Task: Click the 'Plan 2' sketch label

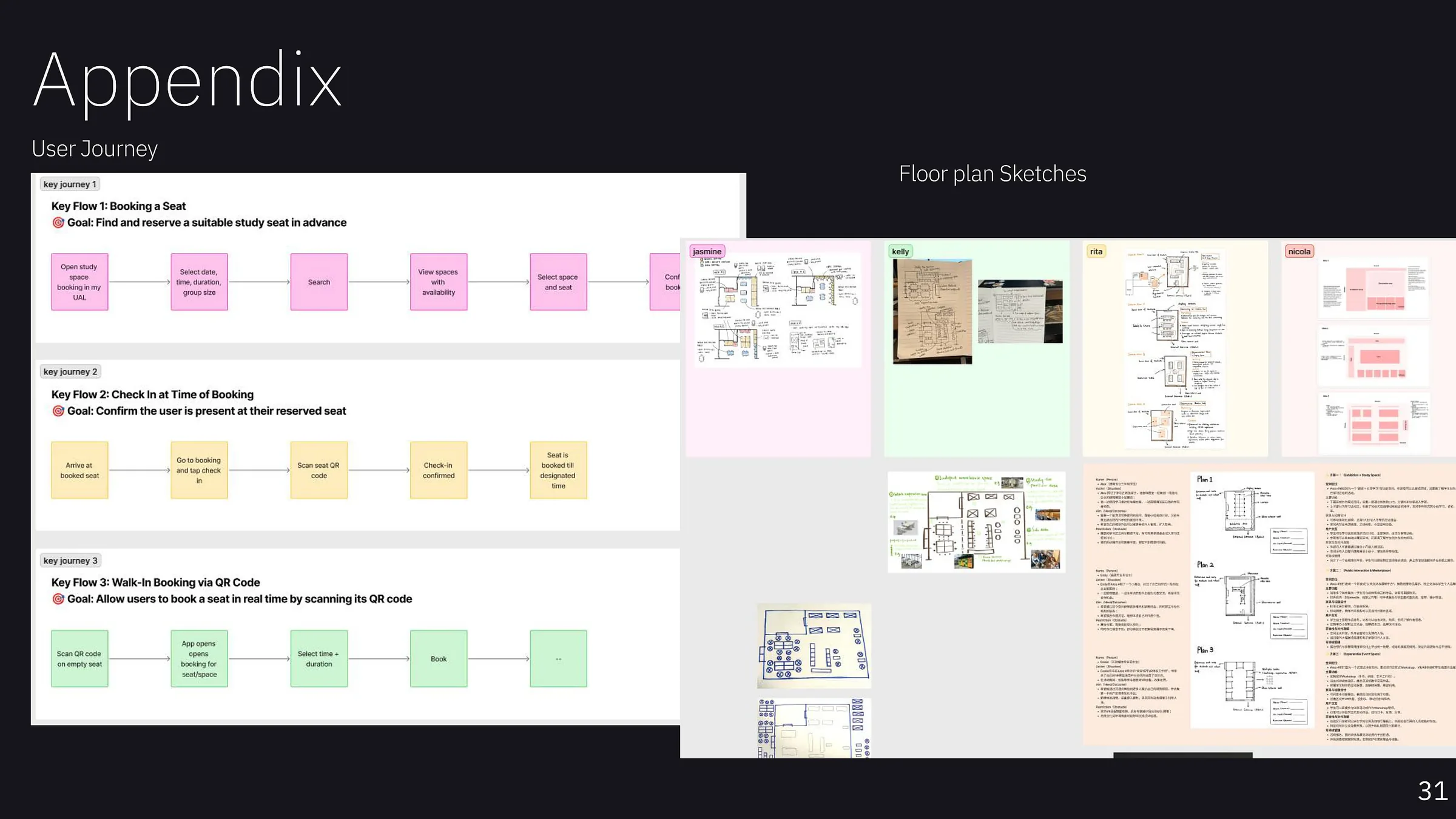Action: [1205, 565]
